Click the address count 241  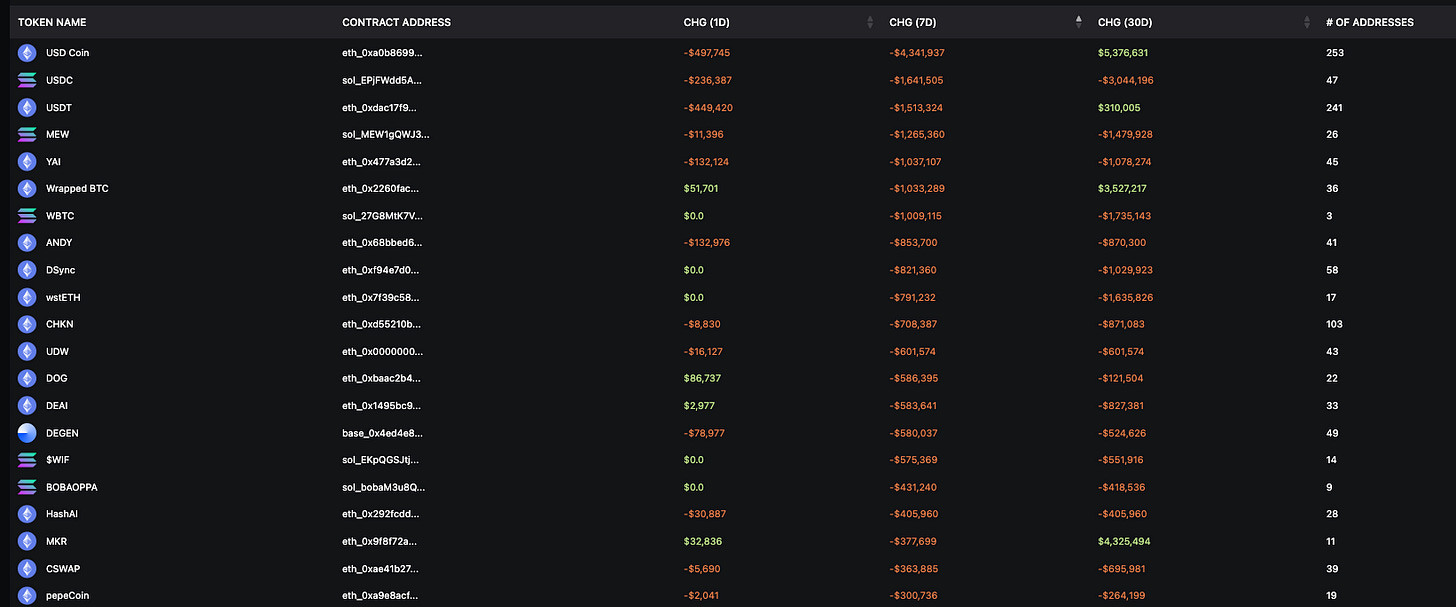pyautogui.click(x=1334, y=107)
